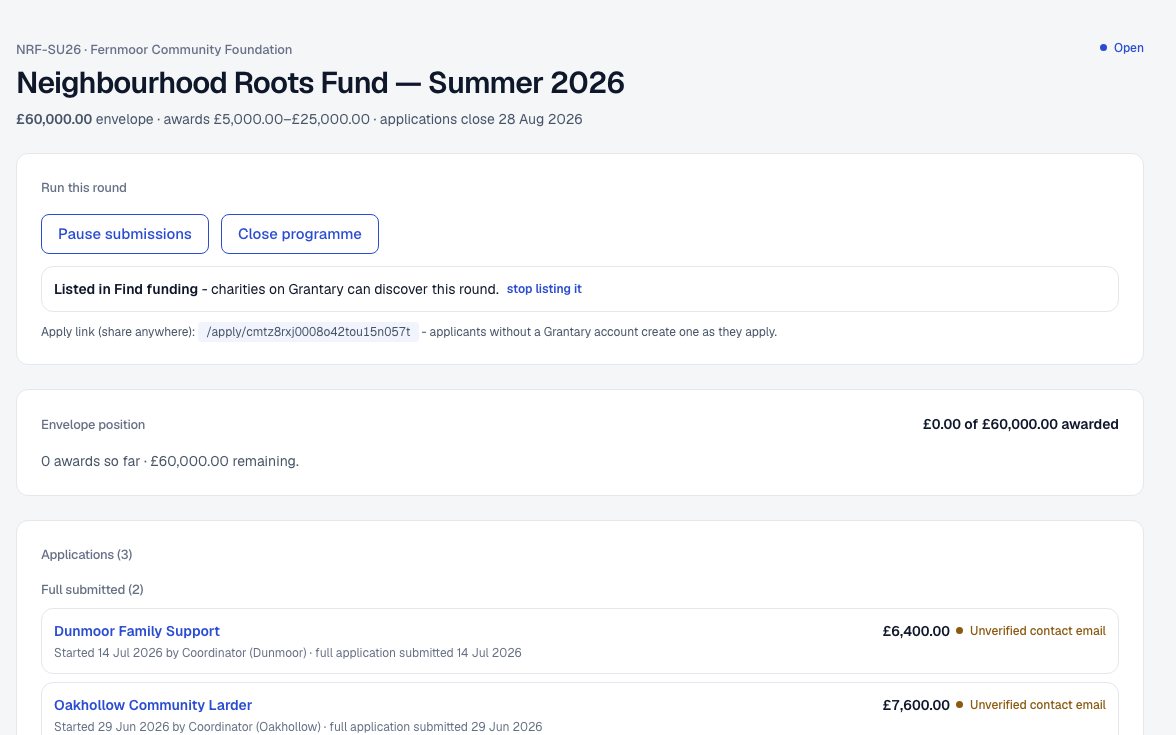Click the £7,600.00 amount for Oakhollow
This screenshot has height=735, width=1176.
(x=916, y=705)
